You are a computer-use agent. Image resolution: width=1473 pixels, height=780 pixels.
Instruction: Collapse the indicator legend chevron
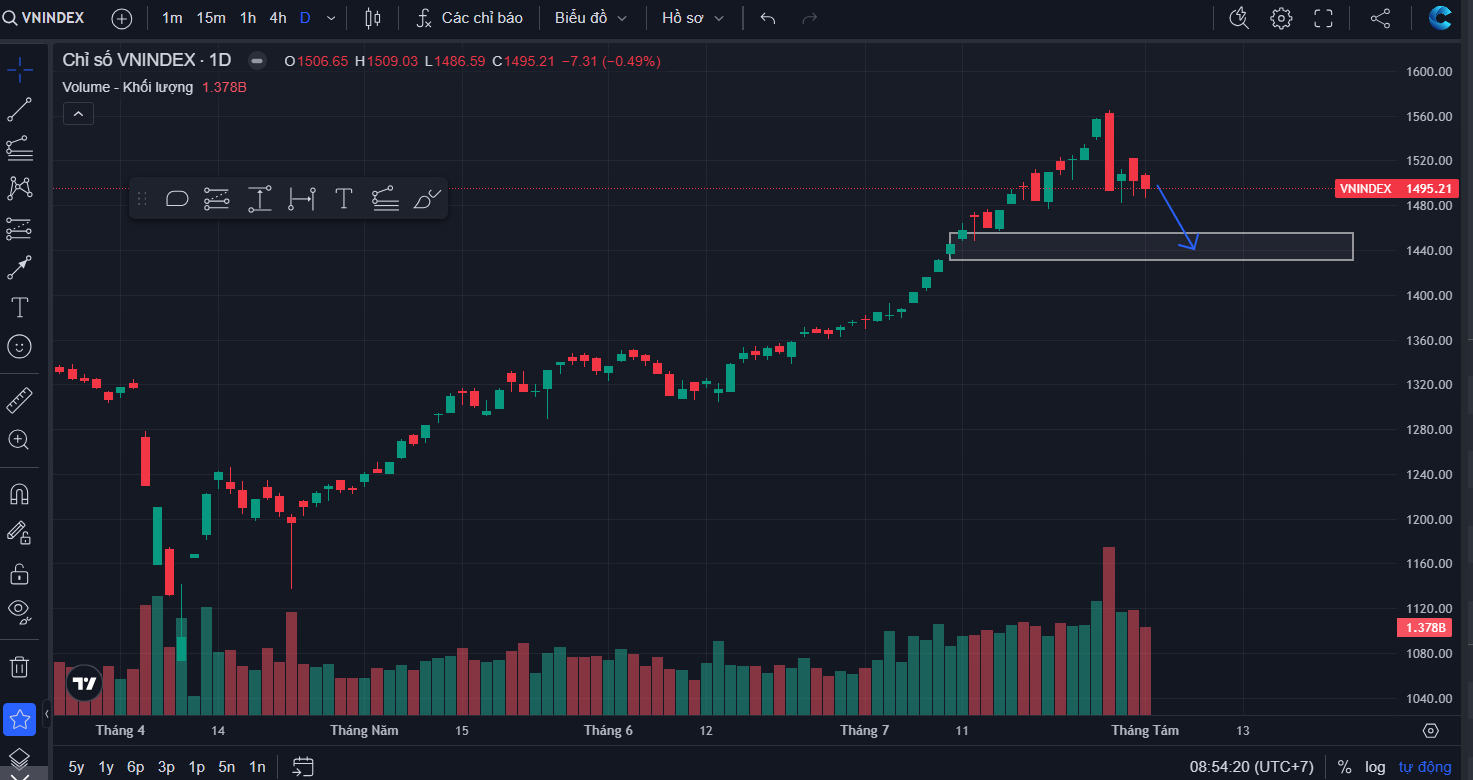pyautogui.click(x=78, y=114)
